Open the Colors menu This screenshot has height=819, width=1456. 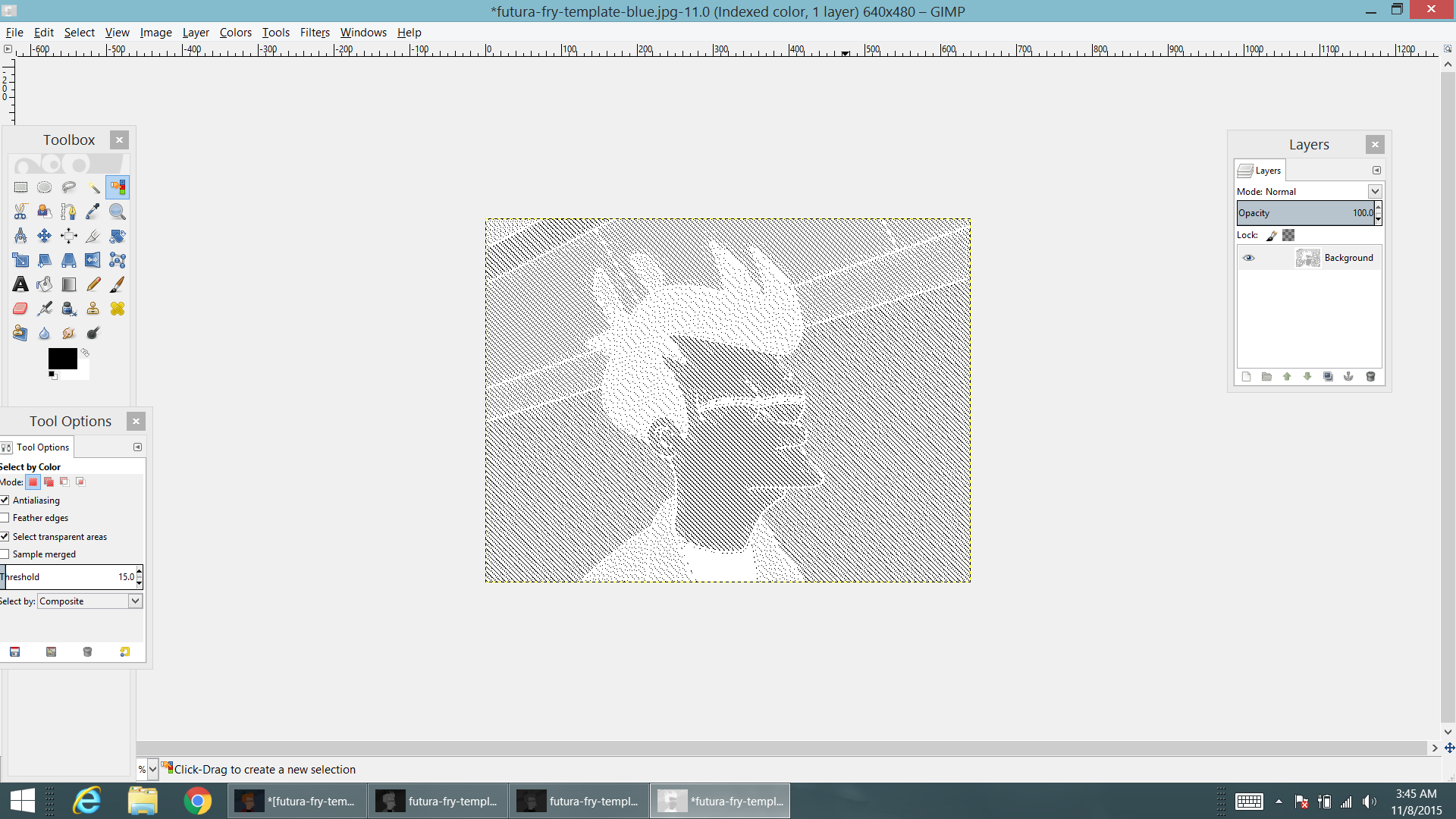235,32
